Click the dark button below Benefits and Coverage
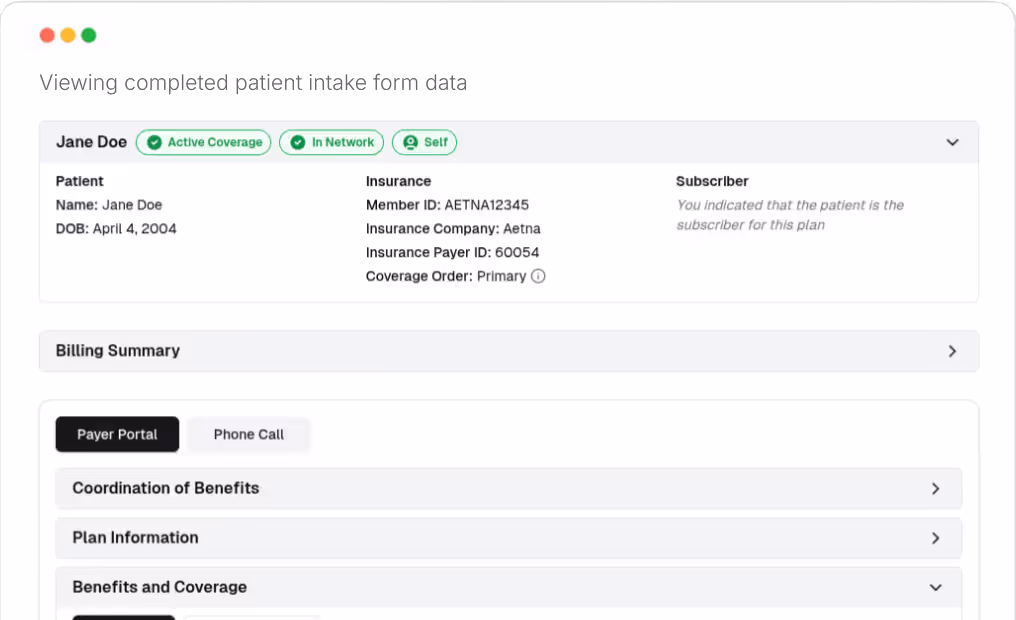 (123, 617)
